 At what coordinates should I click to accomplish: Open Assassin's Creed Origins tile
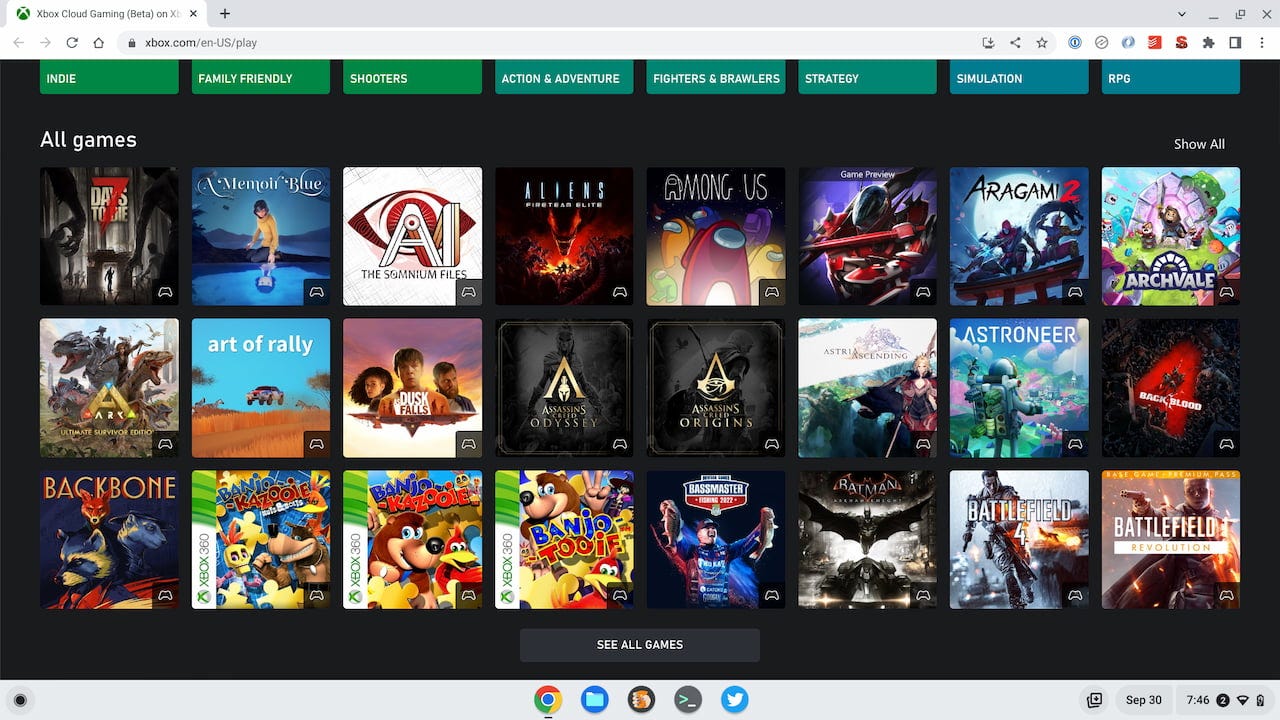(716, 388)
